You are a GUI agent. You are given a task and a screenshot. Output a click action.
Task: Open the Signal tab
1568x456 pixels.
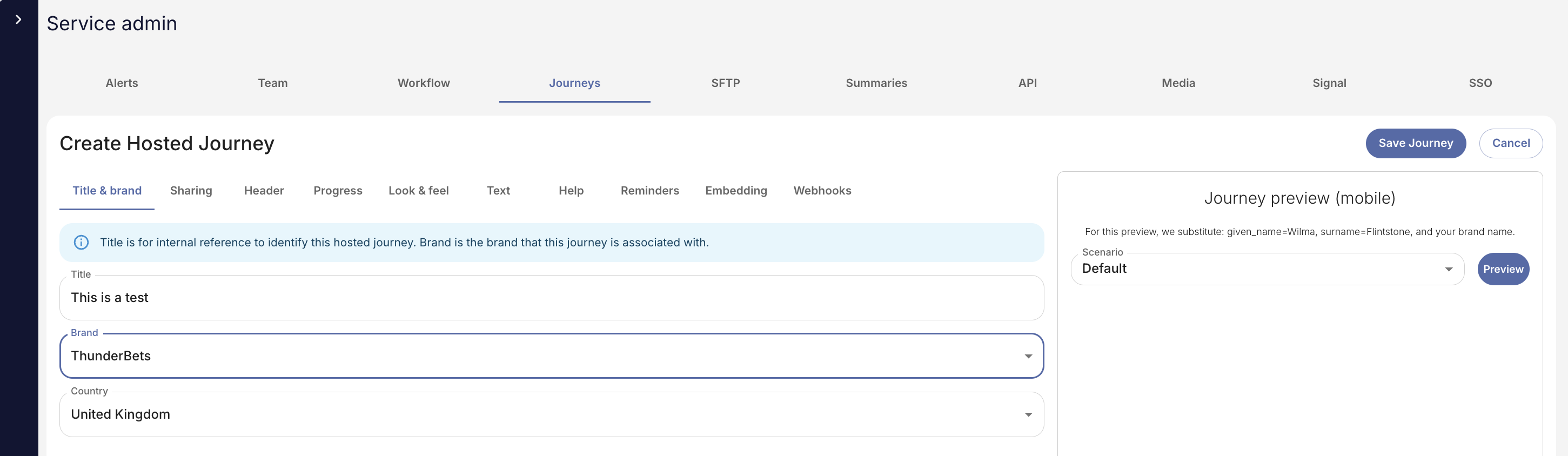point(1329,83)
